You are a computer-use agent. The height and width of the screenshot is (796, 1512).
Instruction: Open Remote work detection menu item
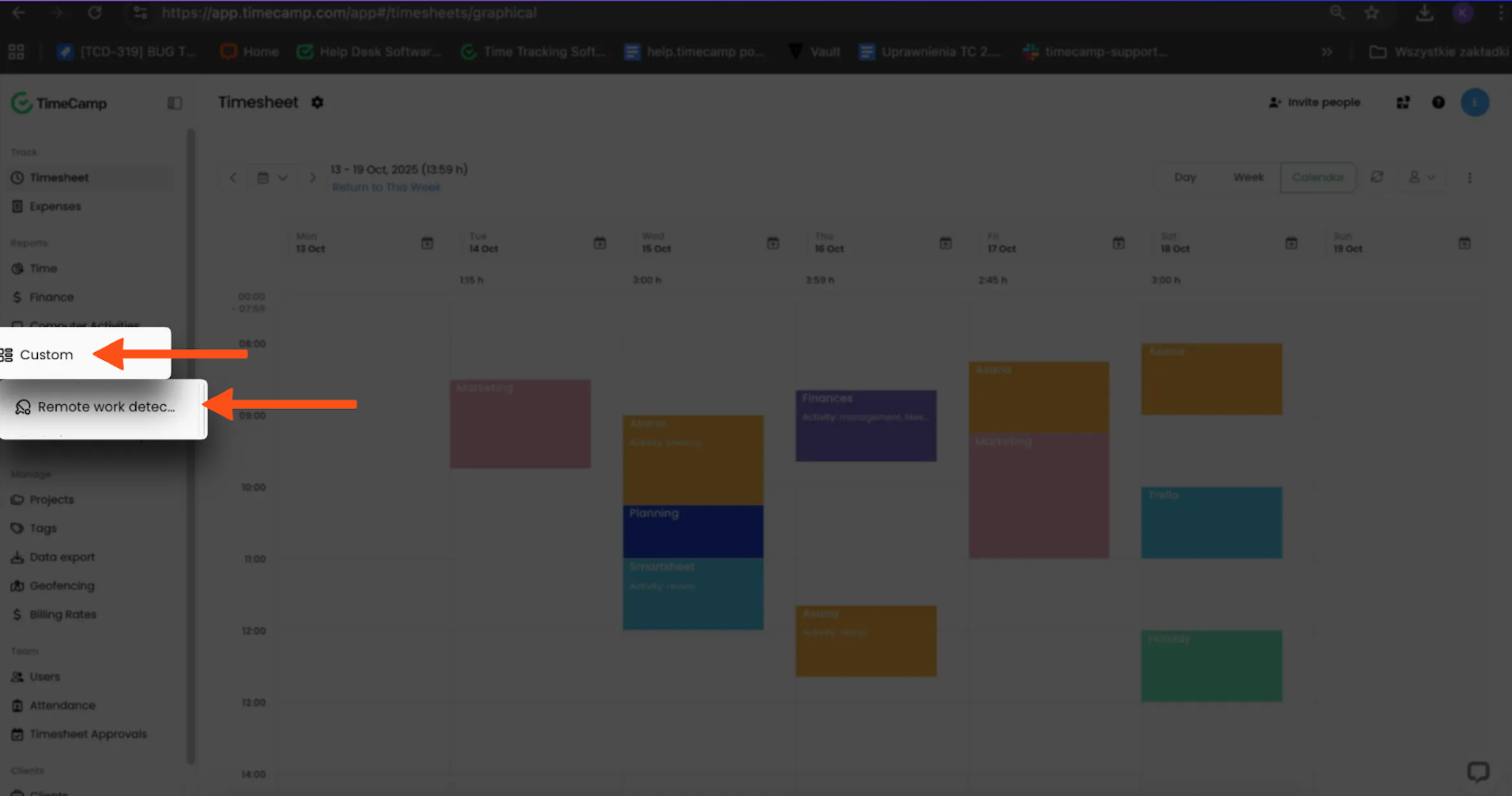coord(104,407)
